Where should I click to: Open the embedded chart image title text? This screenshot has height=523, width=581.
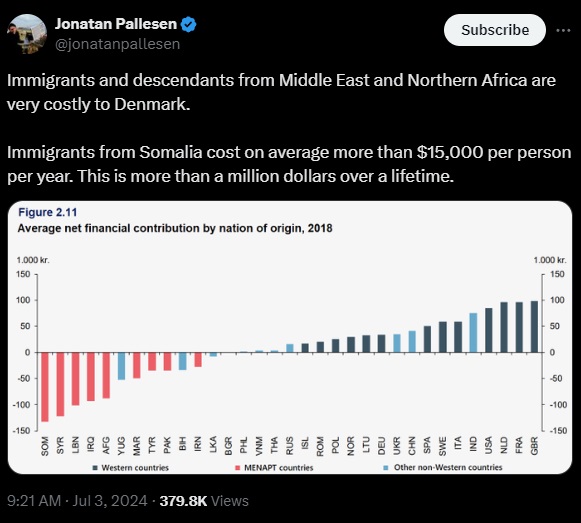pos(175,228)
